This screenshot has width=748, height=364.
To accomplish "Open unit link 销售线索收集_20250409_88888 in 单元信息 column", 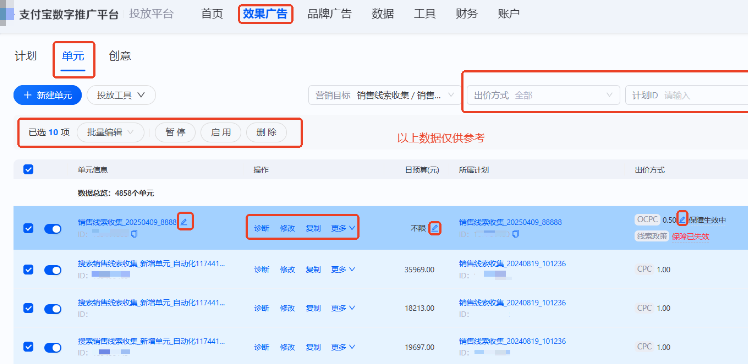I will [127, 222].
